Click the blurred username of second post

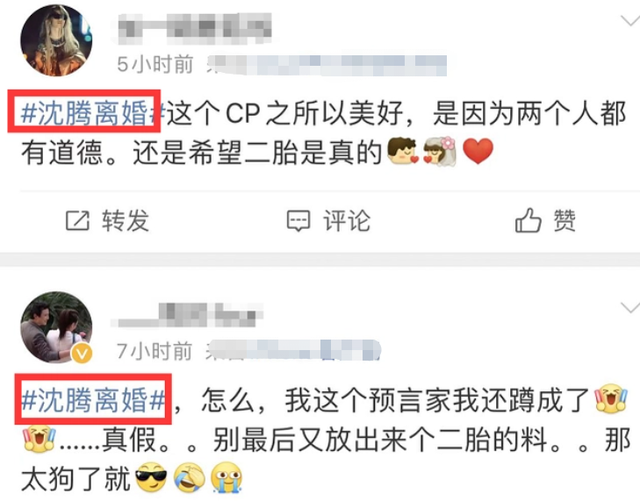point(187,315)
